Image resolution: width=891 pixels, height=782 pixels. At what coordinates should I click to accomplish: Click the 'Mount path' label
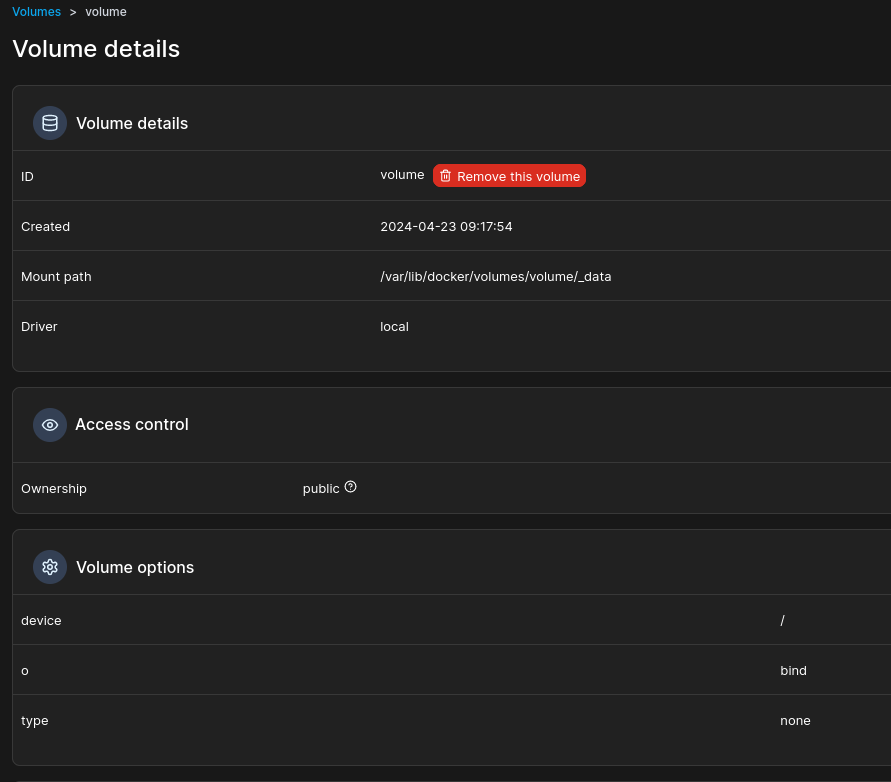pos(56,277)
